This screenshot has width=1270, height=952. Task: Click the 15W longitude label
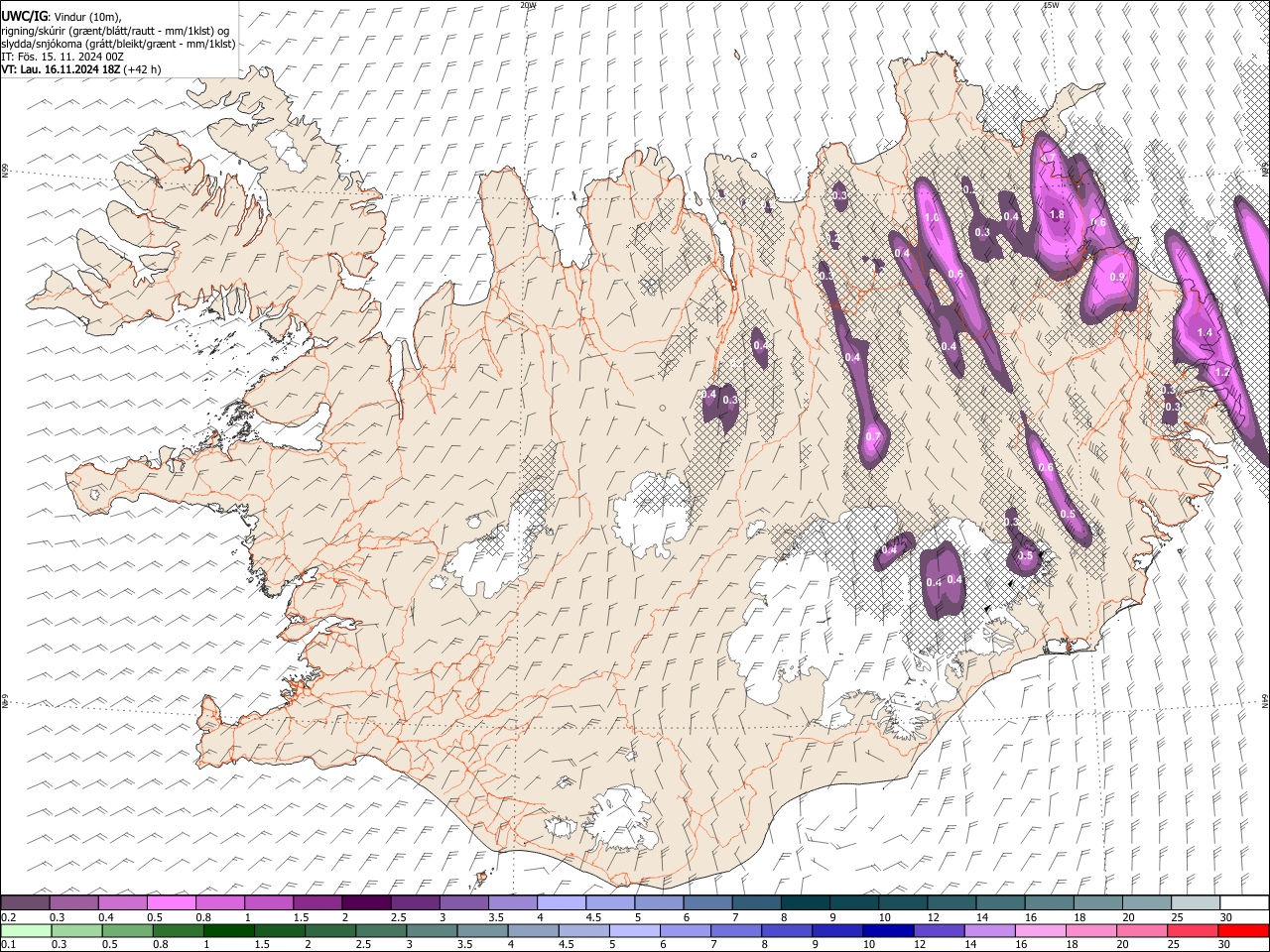1052,5
